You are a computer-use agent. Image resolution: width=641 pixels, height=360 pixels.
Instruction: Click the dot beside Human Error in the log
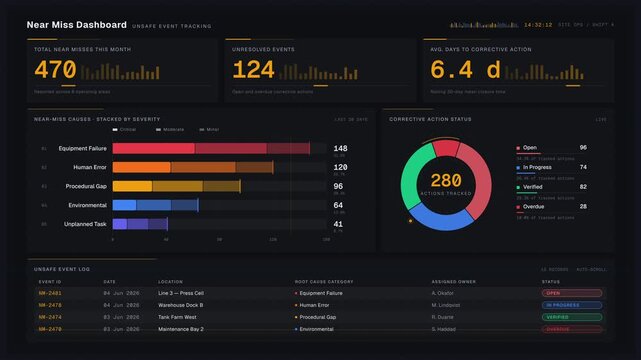(296, 305)
